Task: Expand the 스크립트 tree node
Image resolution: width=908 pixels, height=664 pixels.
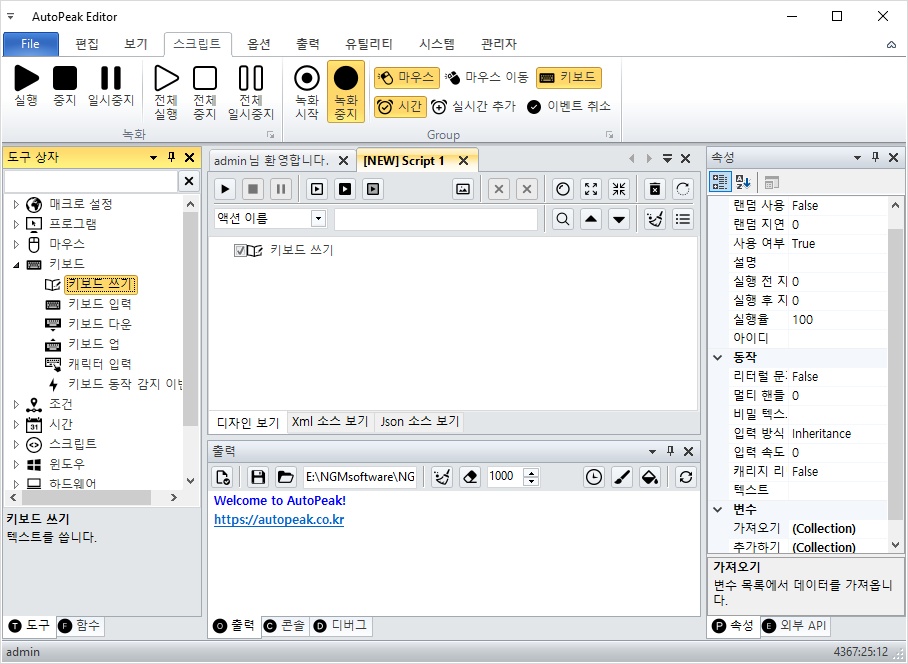Action: 16,444
